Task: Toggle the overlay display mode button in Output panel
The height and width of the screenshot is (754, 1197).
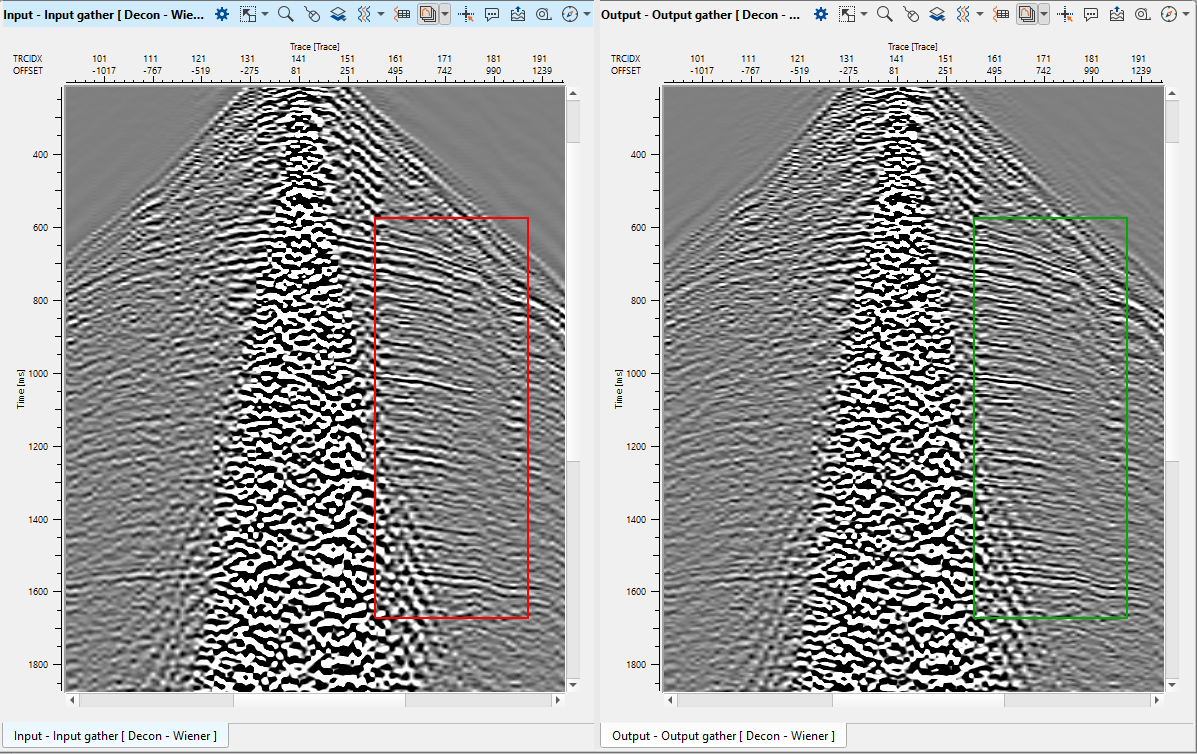Action: coord(1026,14)
